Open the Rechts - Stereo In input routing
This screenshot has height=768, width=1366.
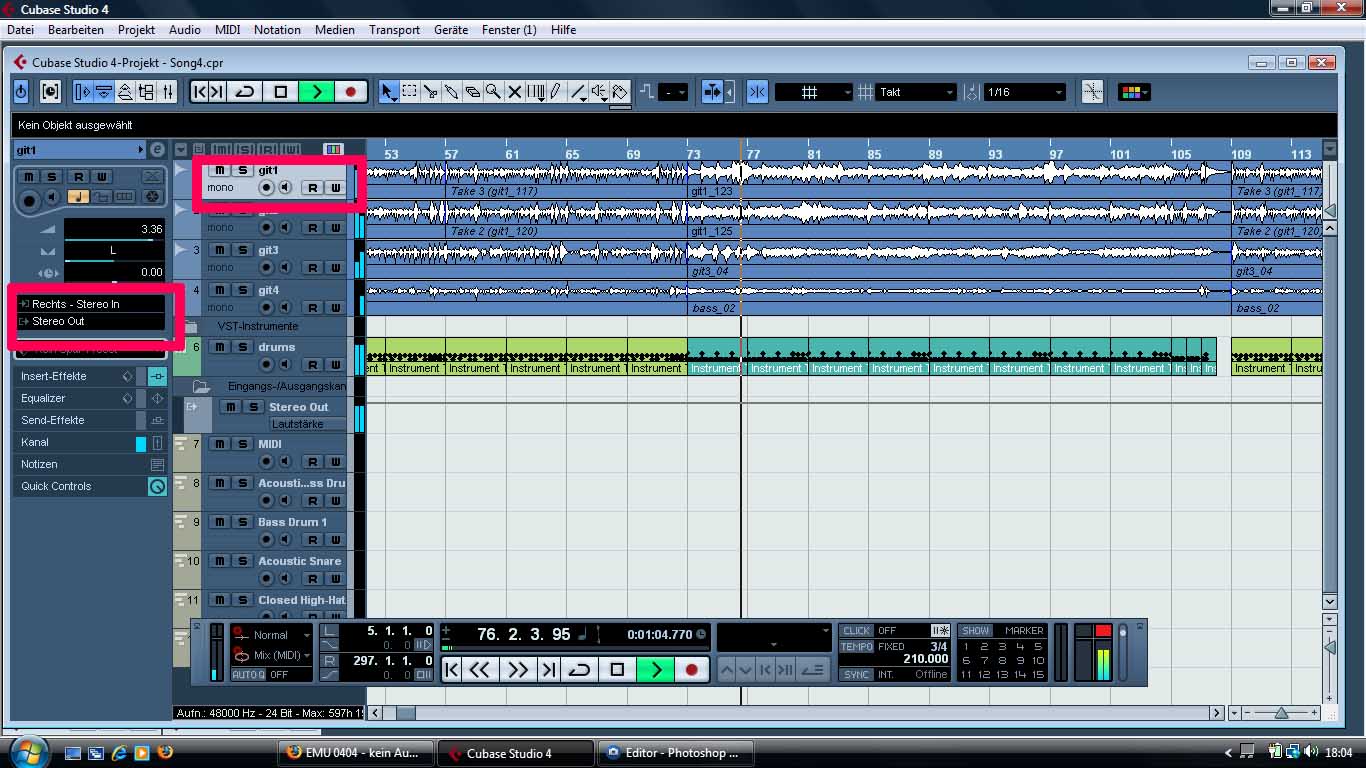[90, 304]
